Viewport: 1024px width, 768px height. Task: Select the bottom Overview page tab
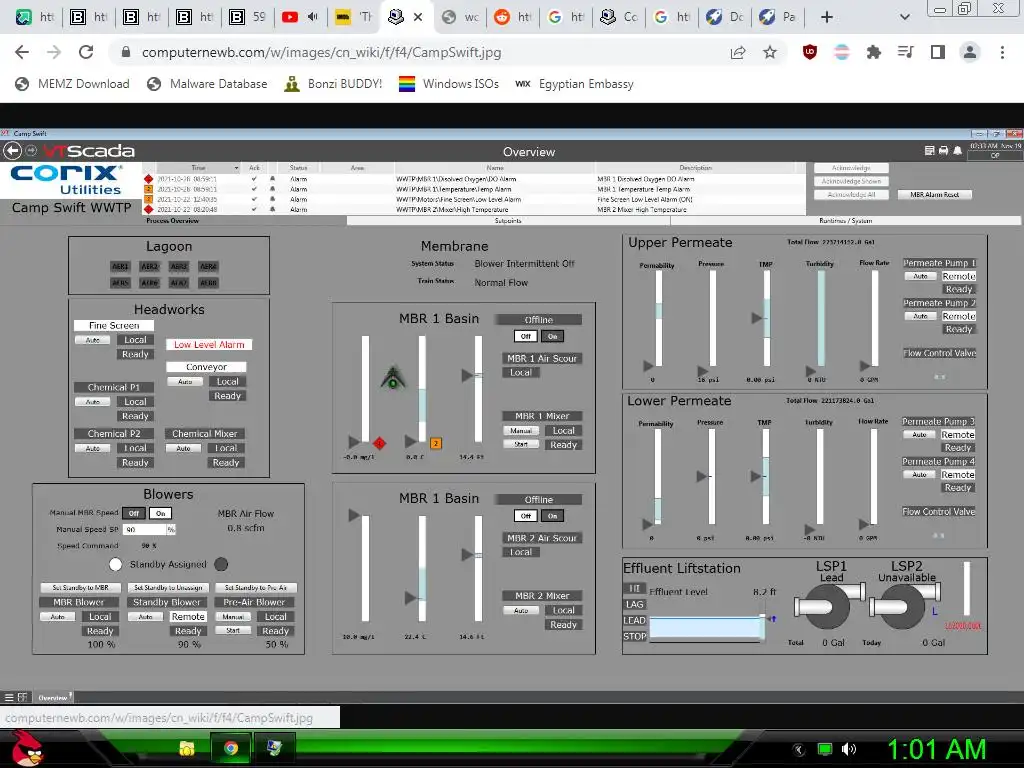point(52,697)
